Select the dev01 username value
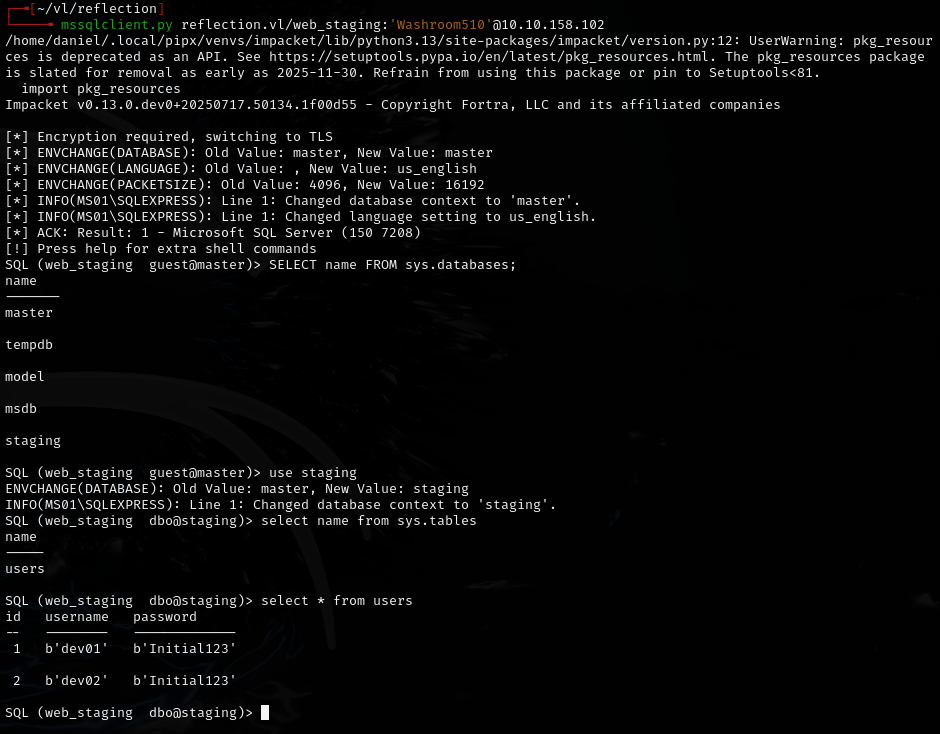Viewport: 940px width, 734px height. (x=77, y=648)
